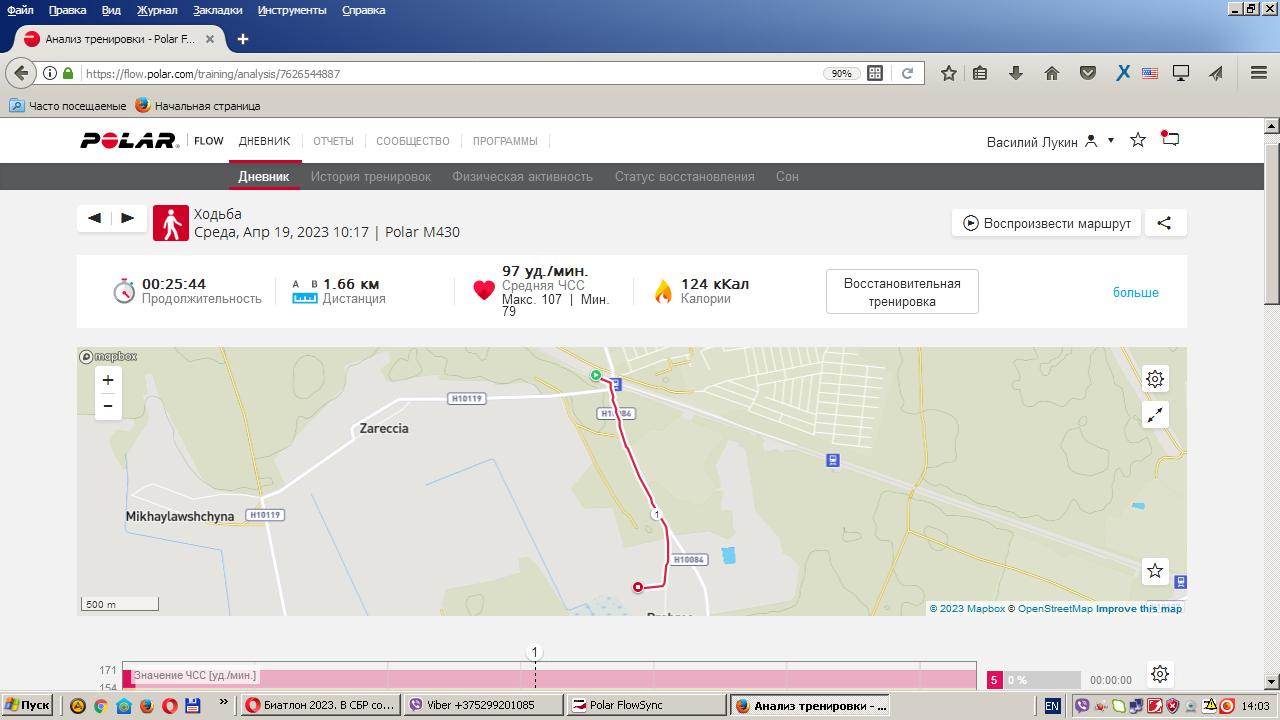Switch to Viber taskbar window
The width and height of the screenshot is (1280, 720).
pos(483,705)
